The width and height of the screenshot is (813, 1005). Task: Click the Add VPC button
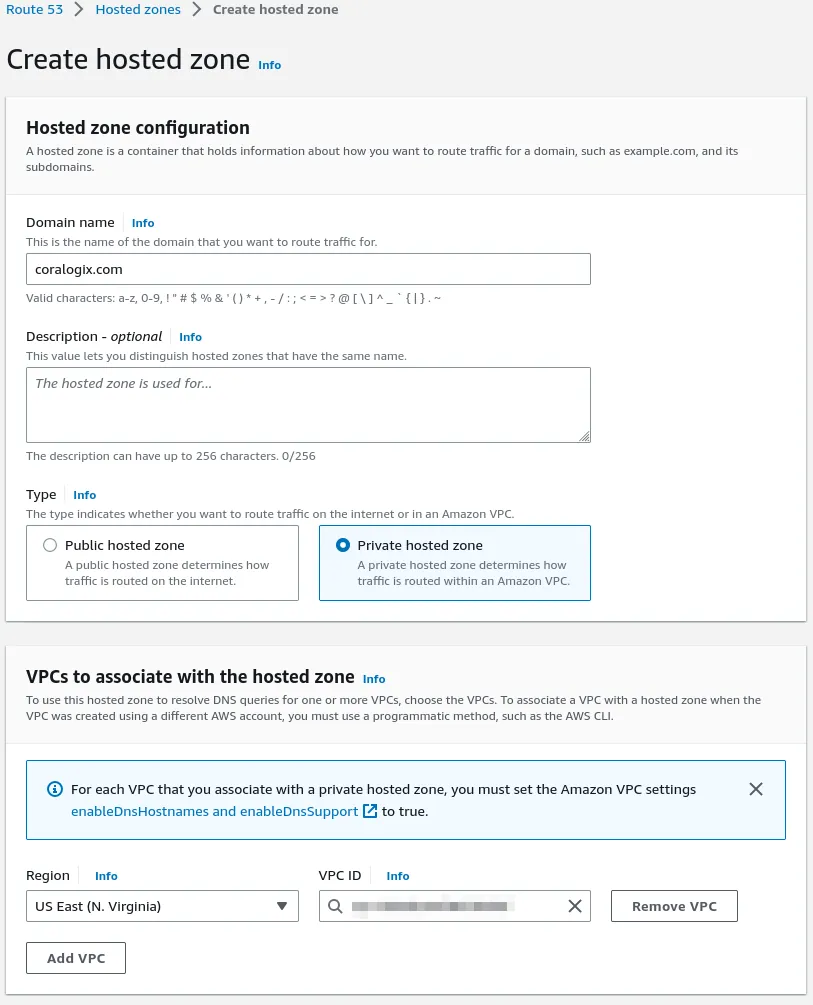[76, 958]
